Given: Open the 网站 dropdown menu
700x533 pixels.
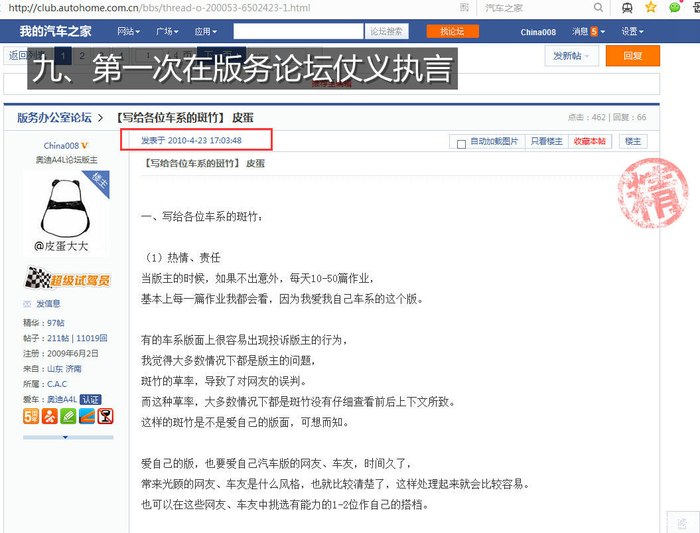Looking at the screenshot, I should pos(128,32).
